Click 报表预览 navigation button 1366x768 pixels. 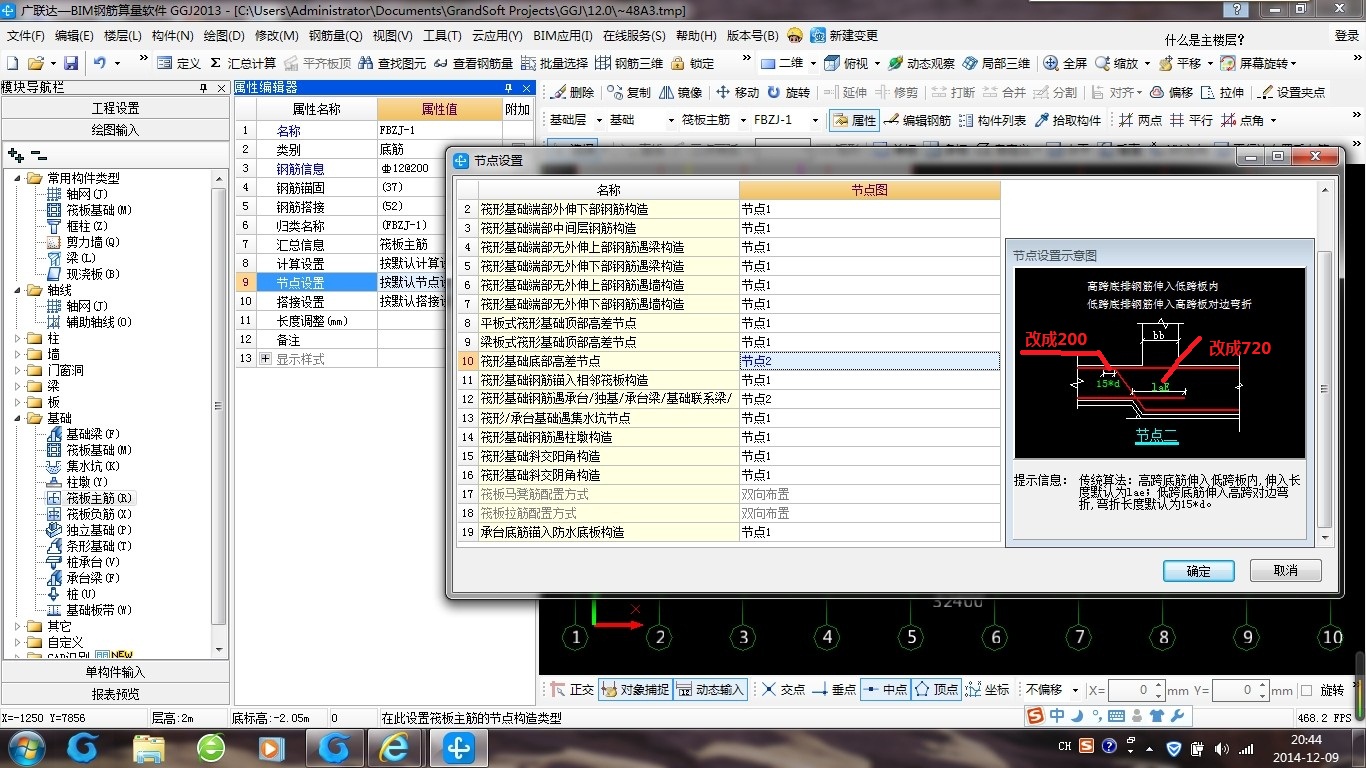(x=115, y=693)
